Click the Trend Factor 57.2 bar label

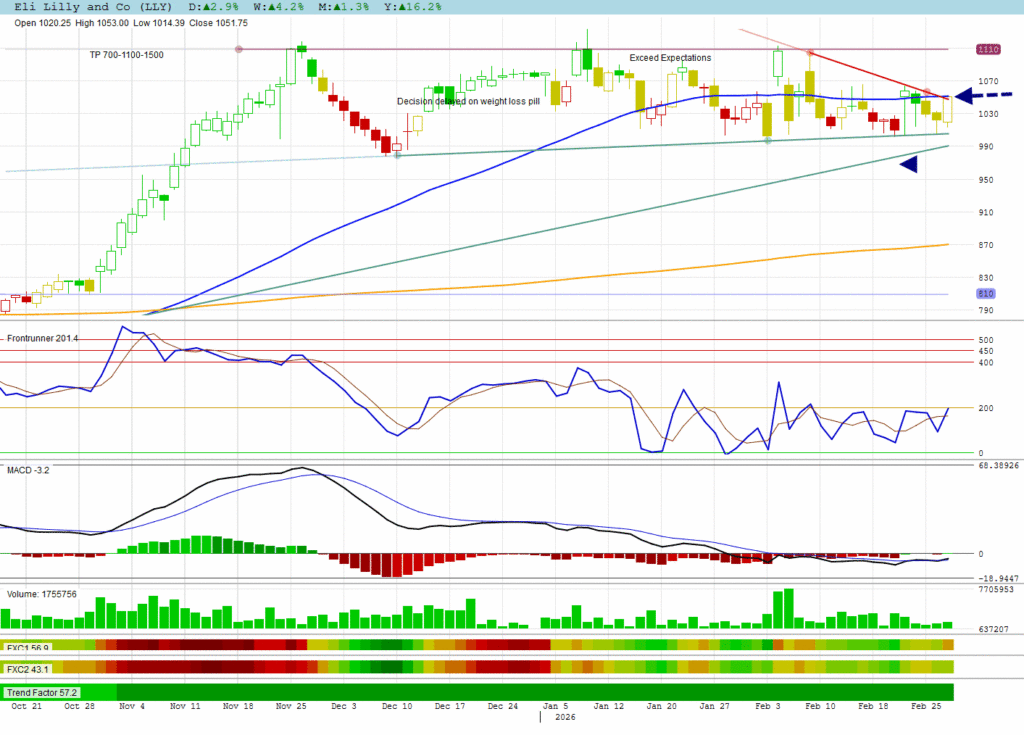[42, 692]
